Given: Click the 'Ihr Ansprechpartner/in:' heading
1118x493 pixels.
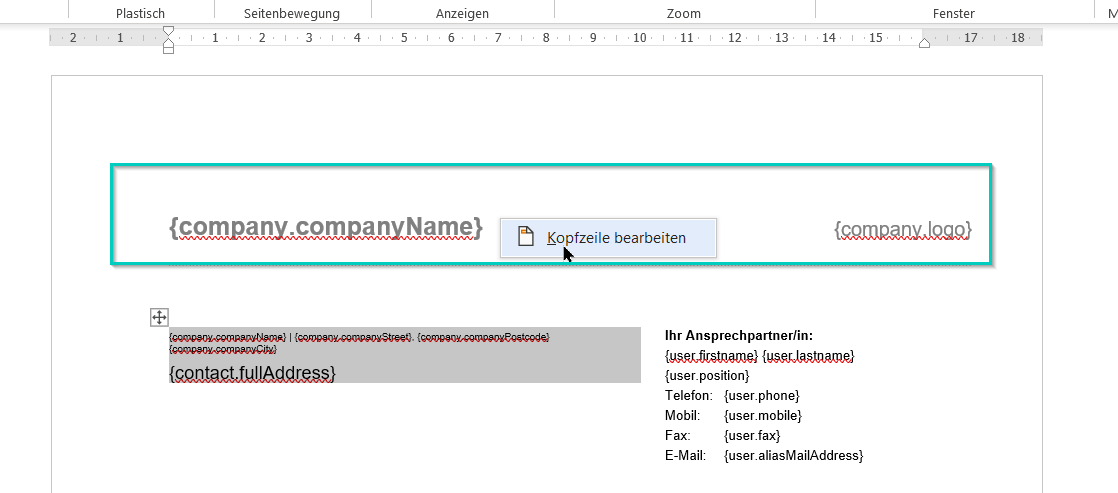Looking at the screenshot, I should pyautogui.click(x=739, y=335).
